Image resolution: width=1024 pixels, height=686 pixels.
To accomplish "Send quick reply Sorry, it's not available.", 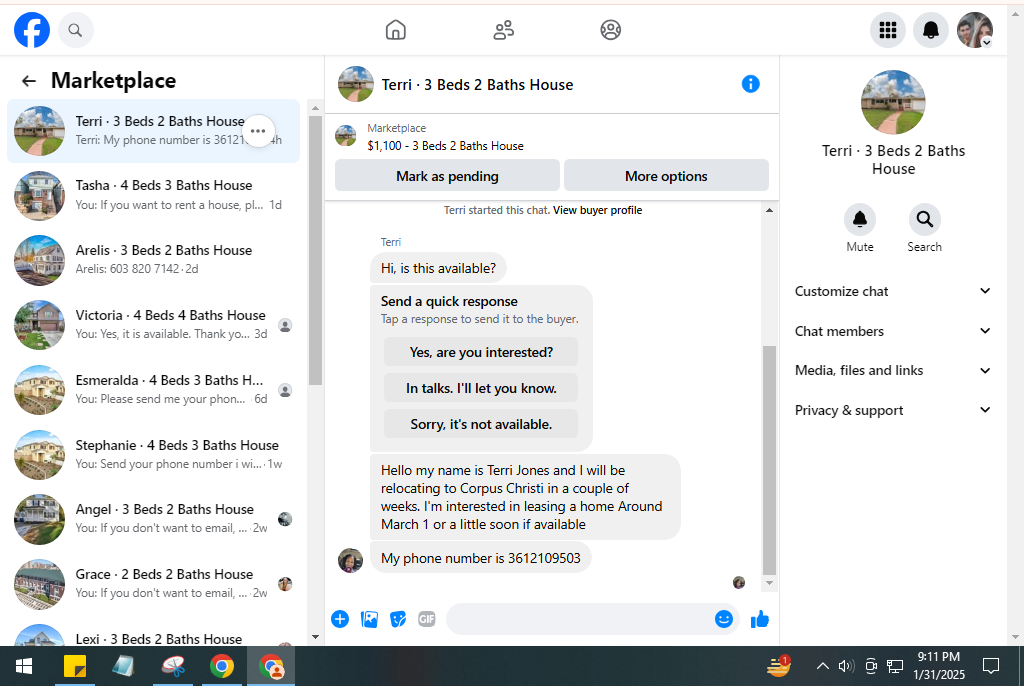I will click(481, 424).
